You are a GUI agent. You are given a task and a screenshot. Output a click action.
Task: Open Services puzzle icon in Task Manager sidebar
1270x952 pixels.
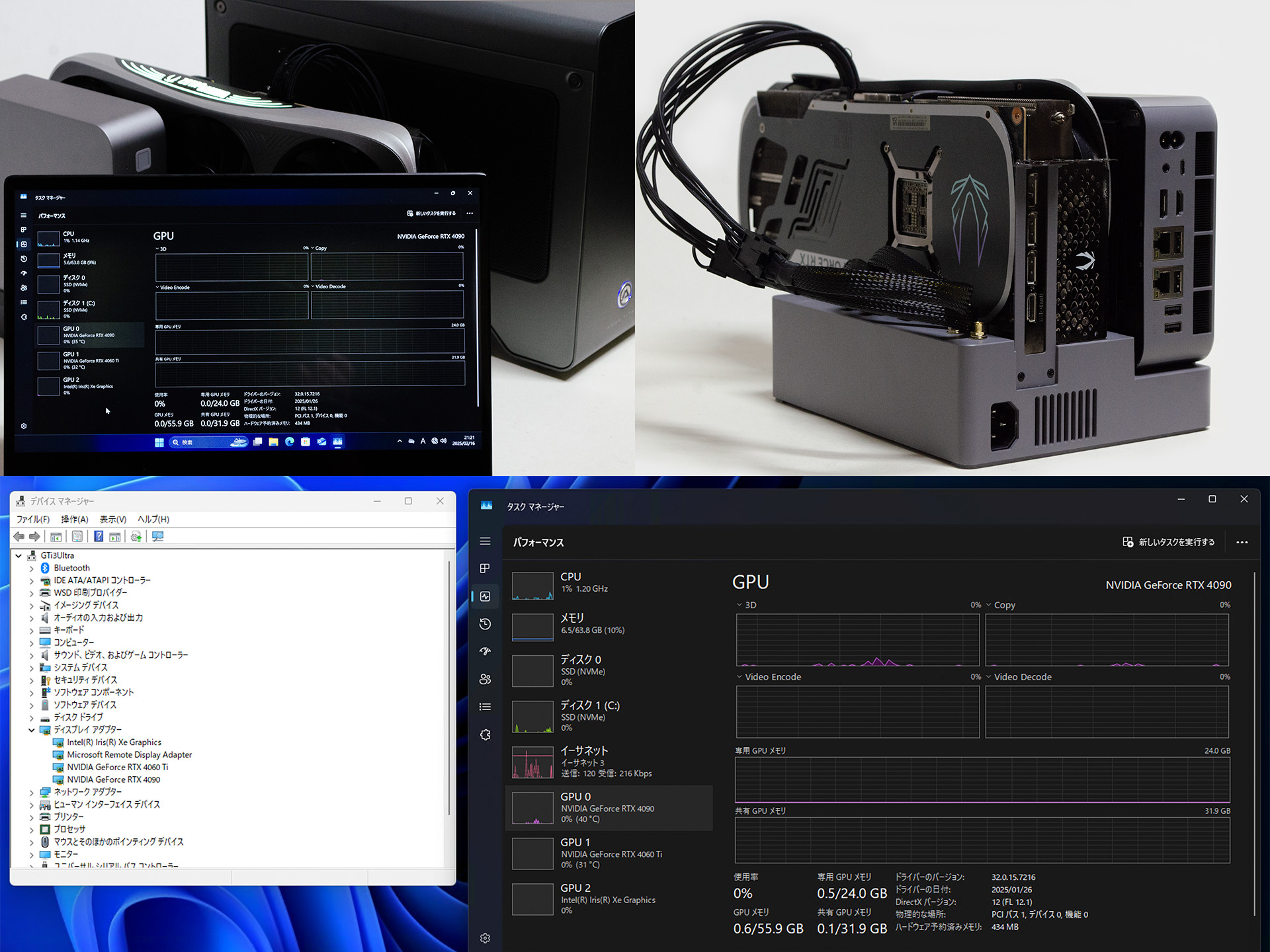pos(485,734)
